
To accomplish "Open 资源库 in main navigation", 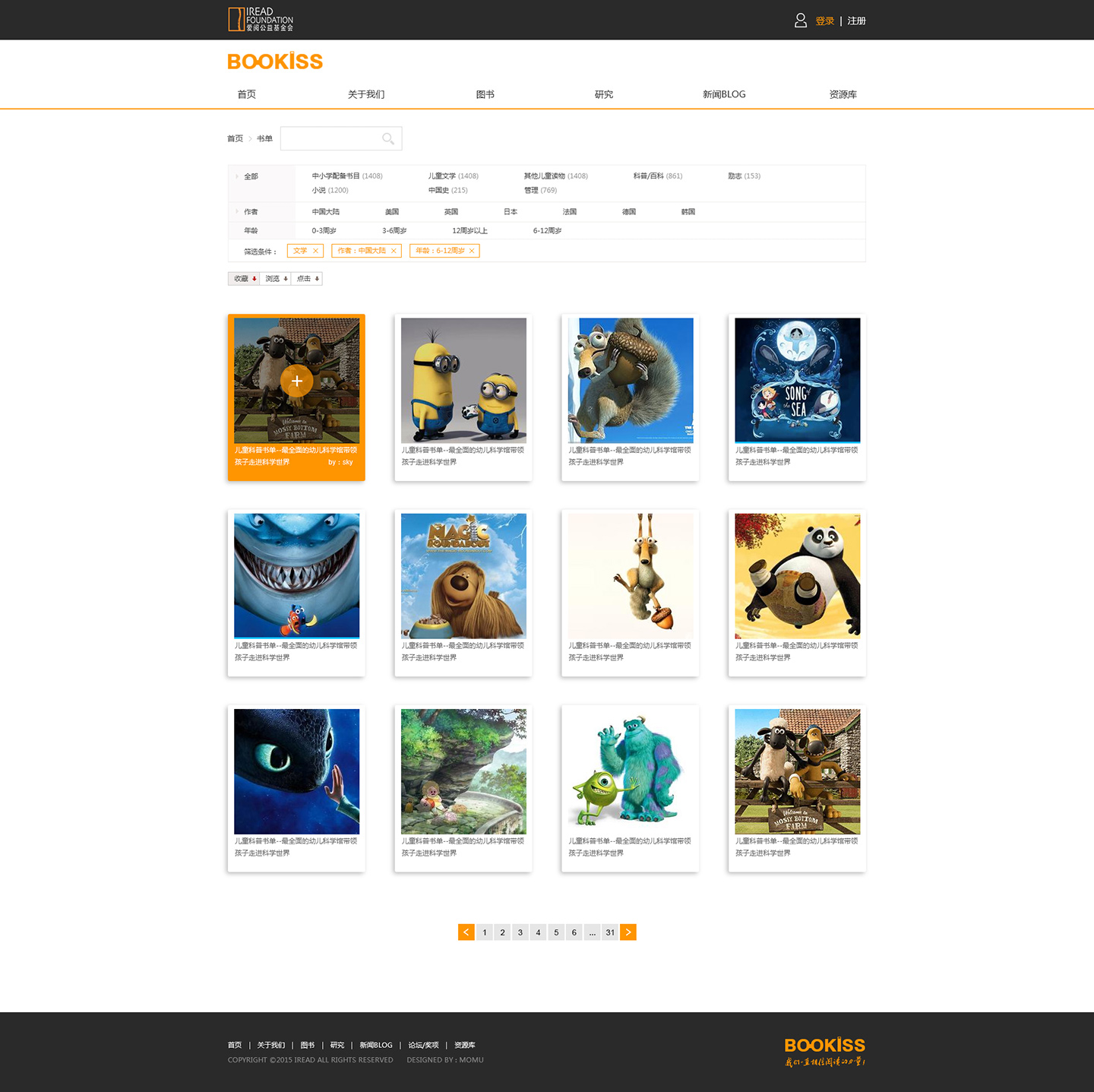I will [x=843, y=94].
